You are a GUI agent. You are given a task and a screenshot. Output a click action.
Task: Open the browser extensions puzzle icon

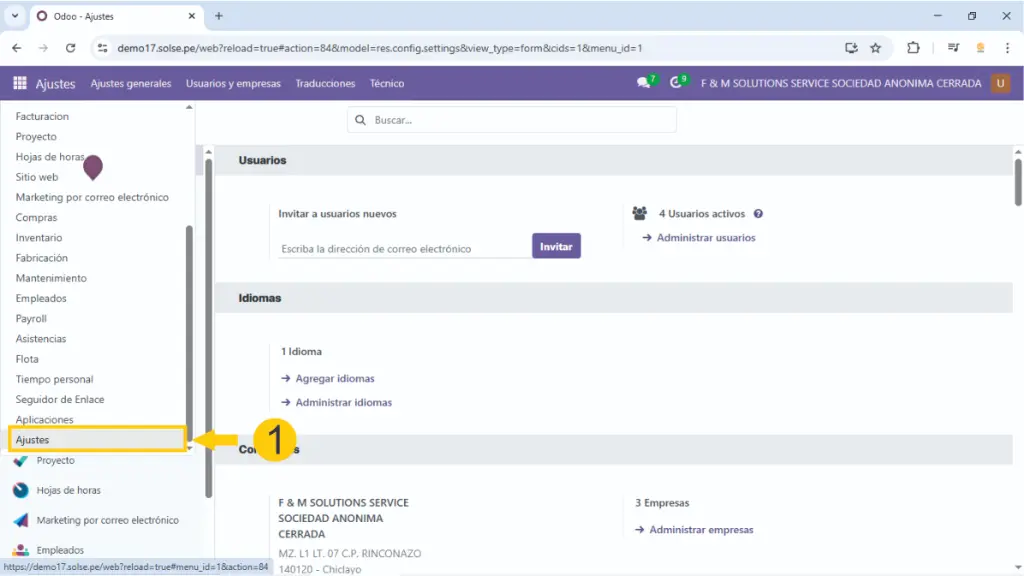click(913, 48)
